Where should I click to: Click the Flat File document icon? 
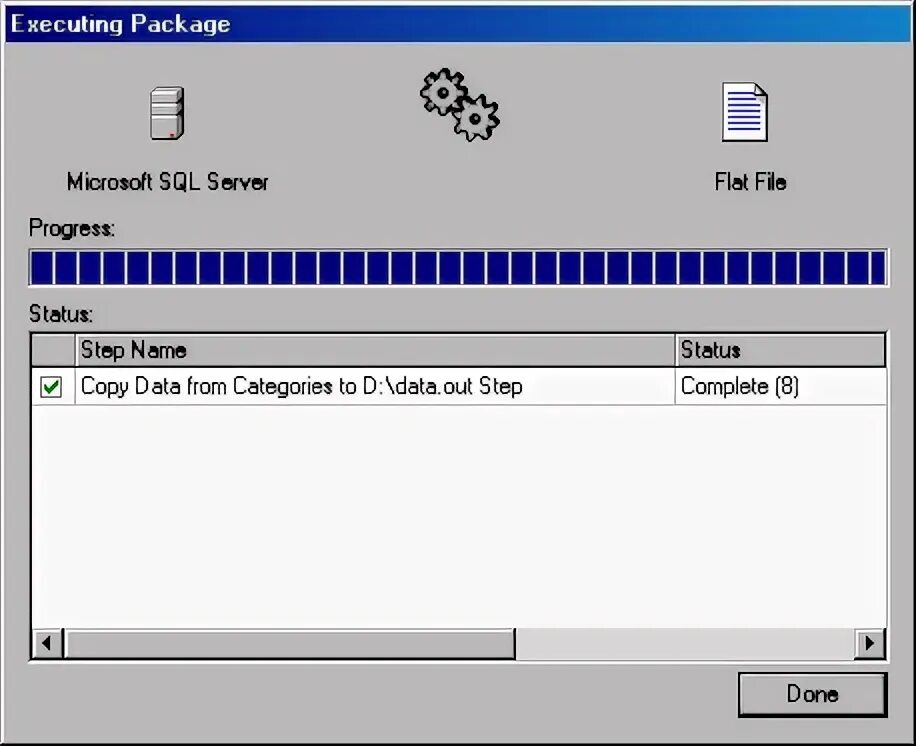(x=745, y=112)
